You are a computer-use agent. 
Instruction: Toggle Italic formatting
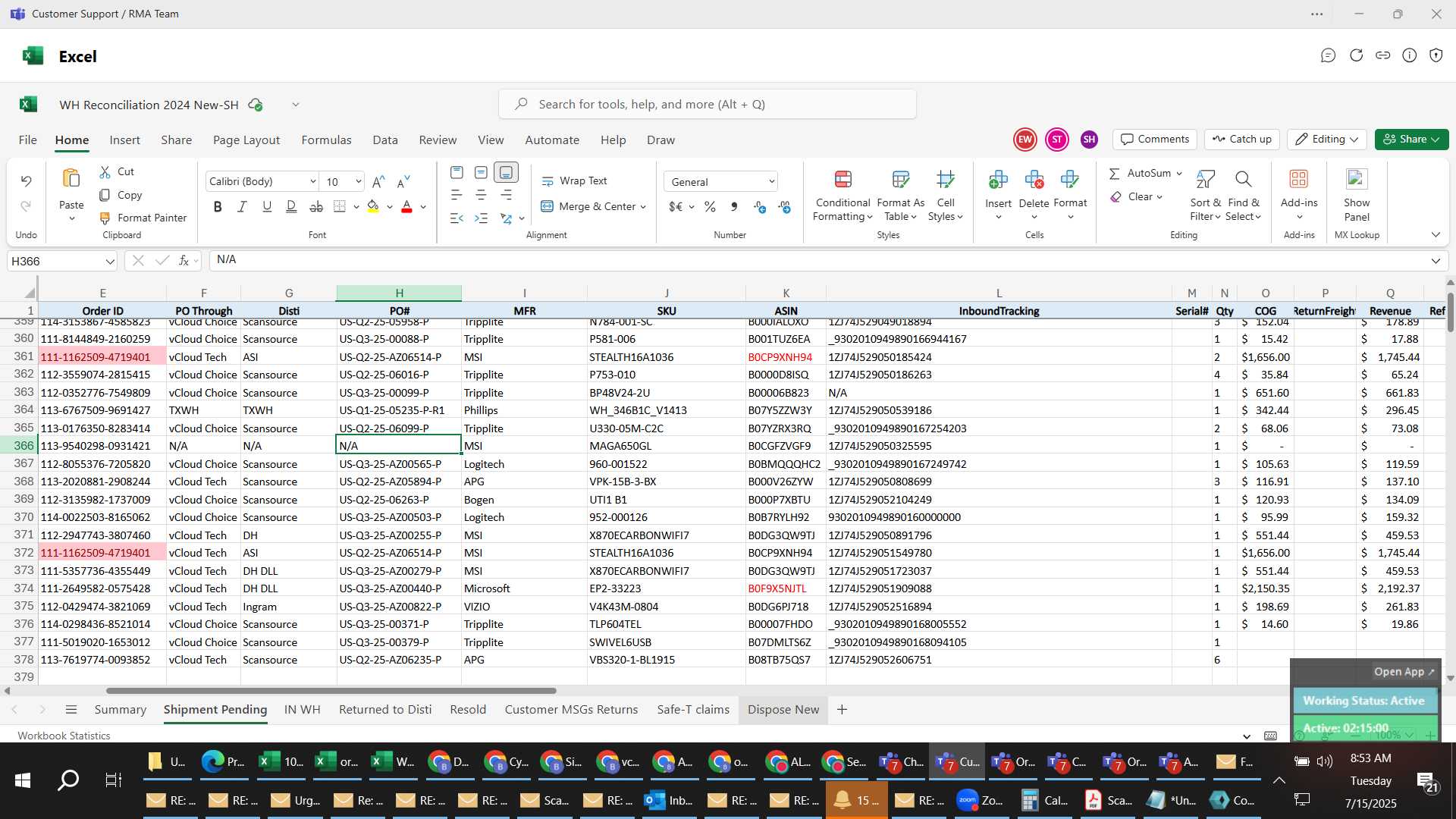pos(242,206)
